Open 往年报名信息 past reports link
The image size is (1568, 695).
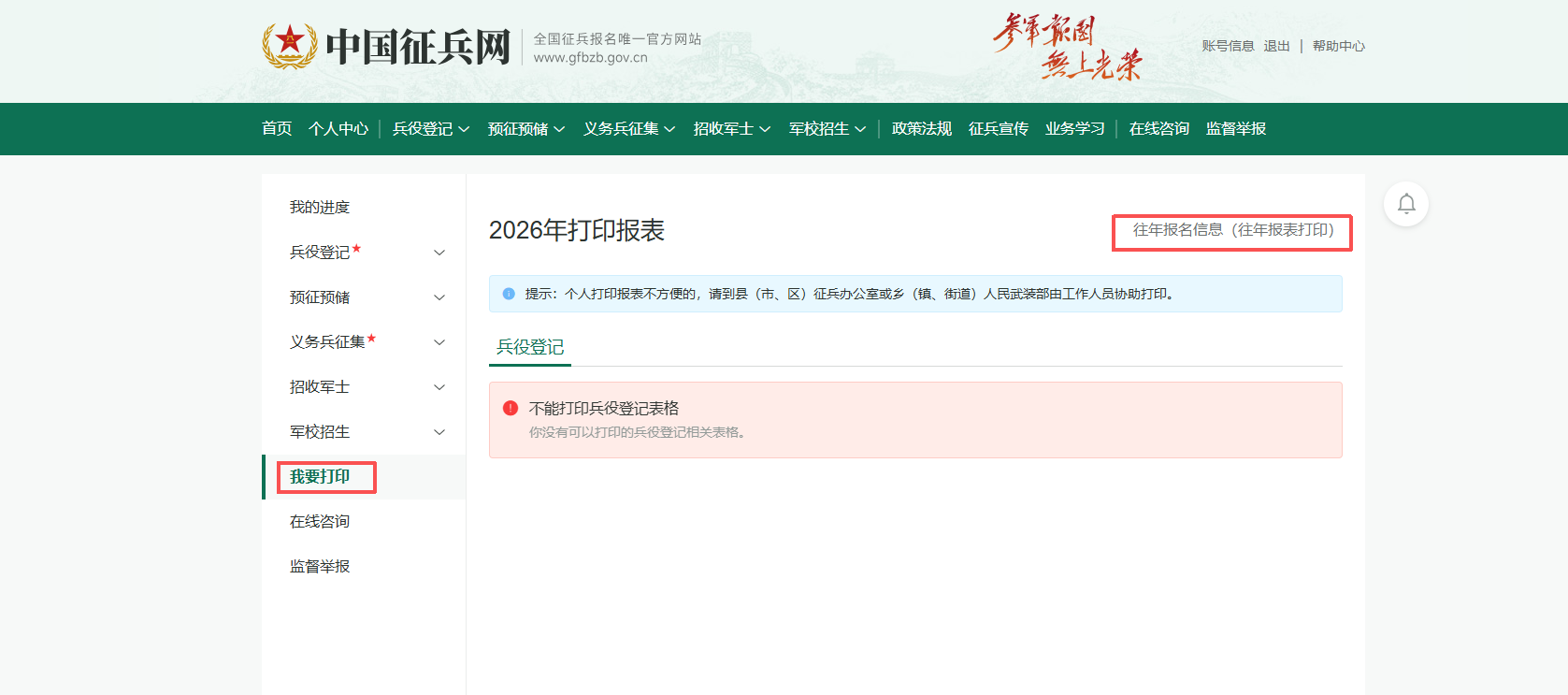[x=1232, y=230]
